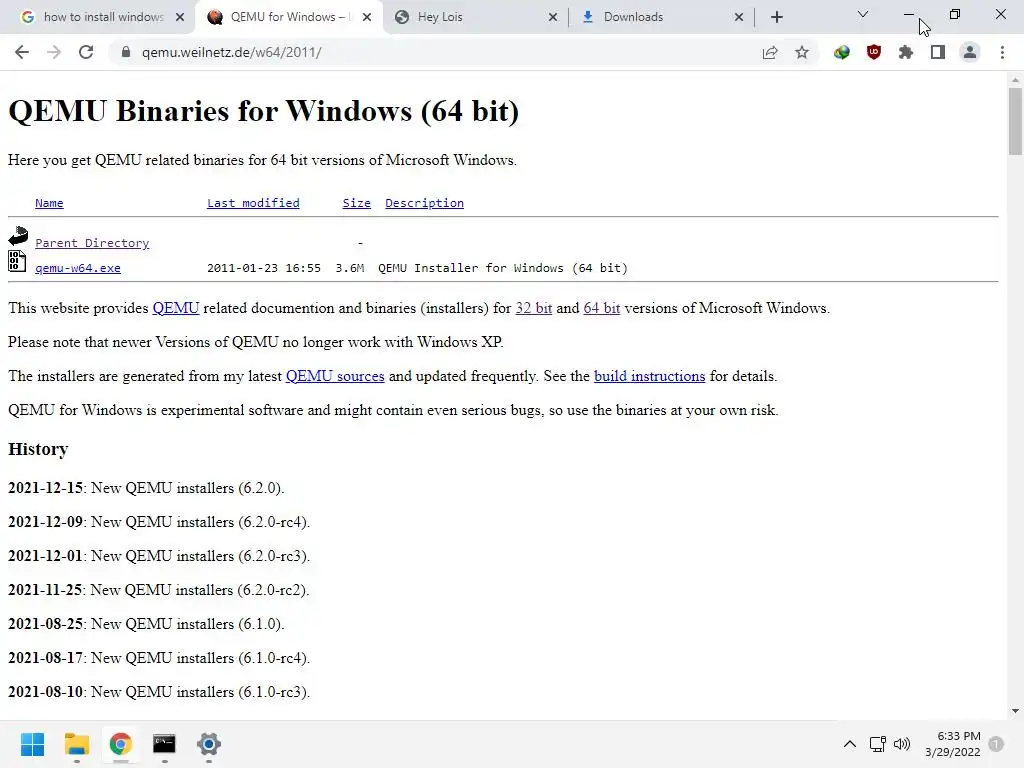
Task: Open the QEMU sources link
Action: pos(335,376)
